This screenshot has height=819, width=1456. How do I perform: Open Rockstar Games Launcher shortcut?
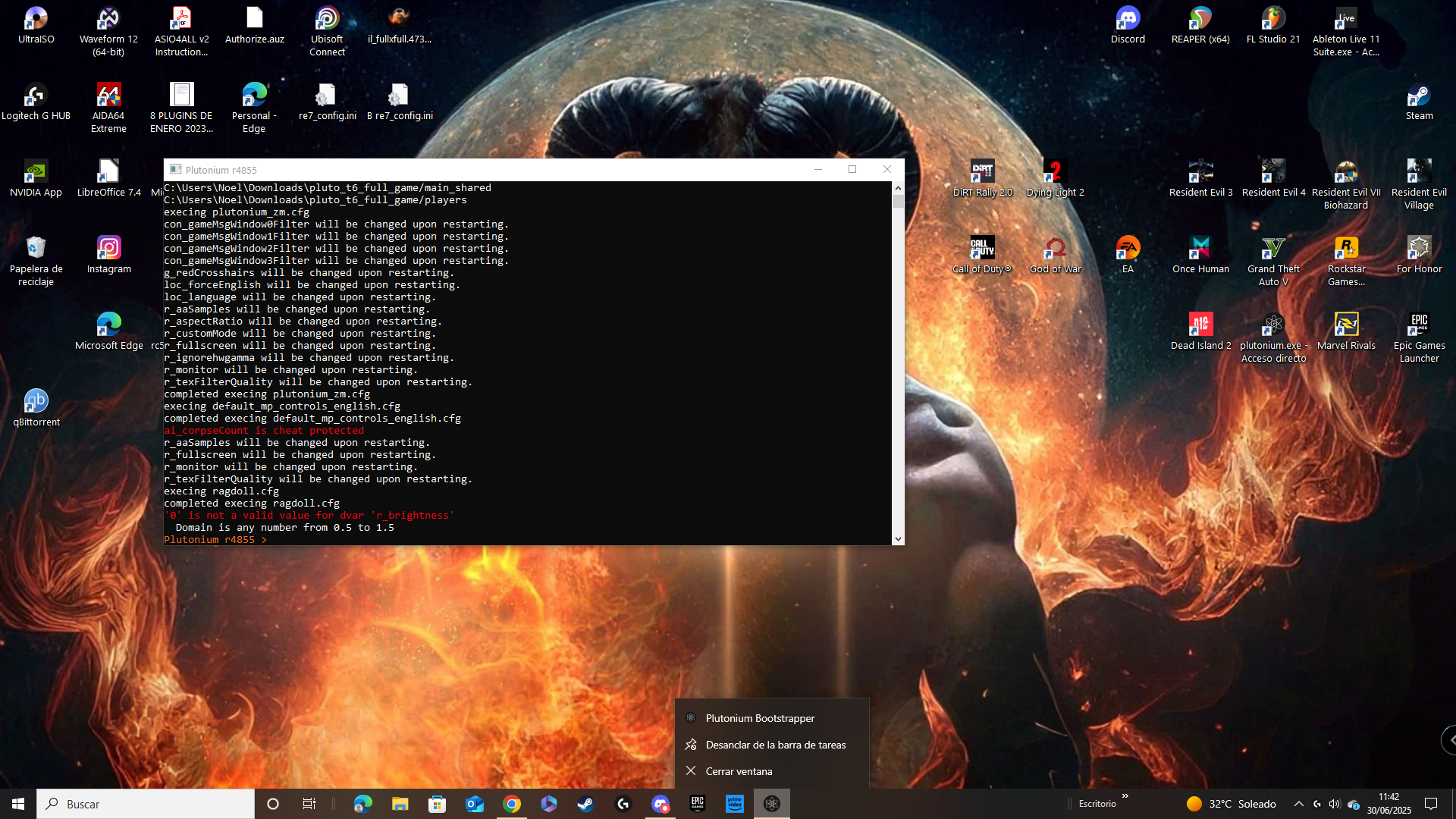(x=1346, y=262)
